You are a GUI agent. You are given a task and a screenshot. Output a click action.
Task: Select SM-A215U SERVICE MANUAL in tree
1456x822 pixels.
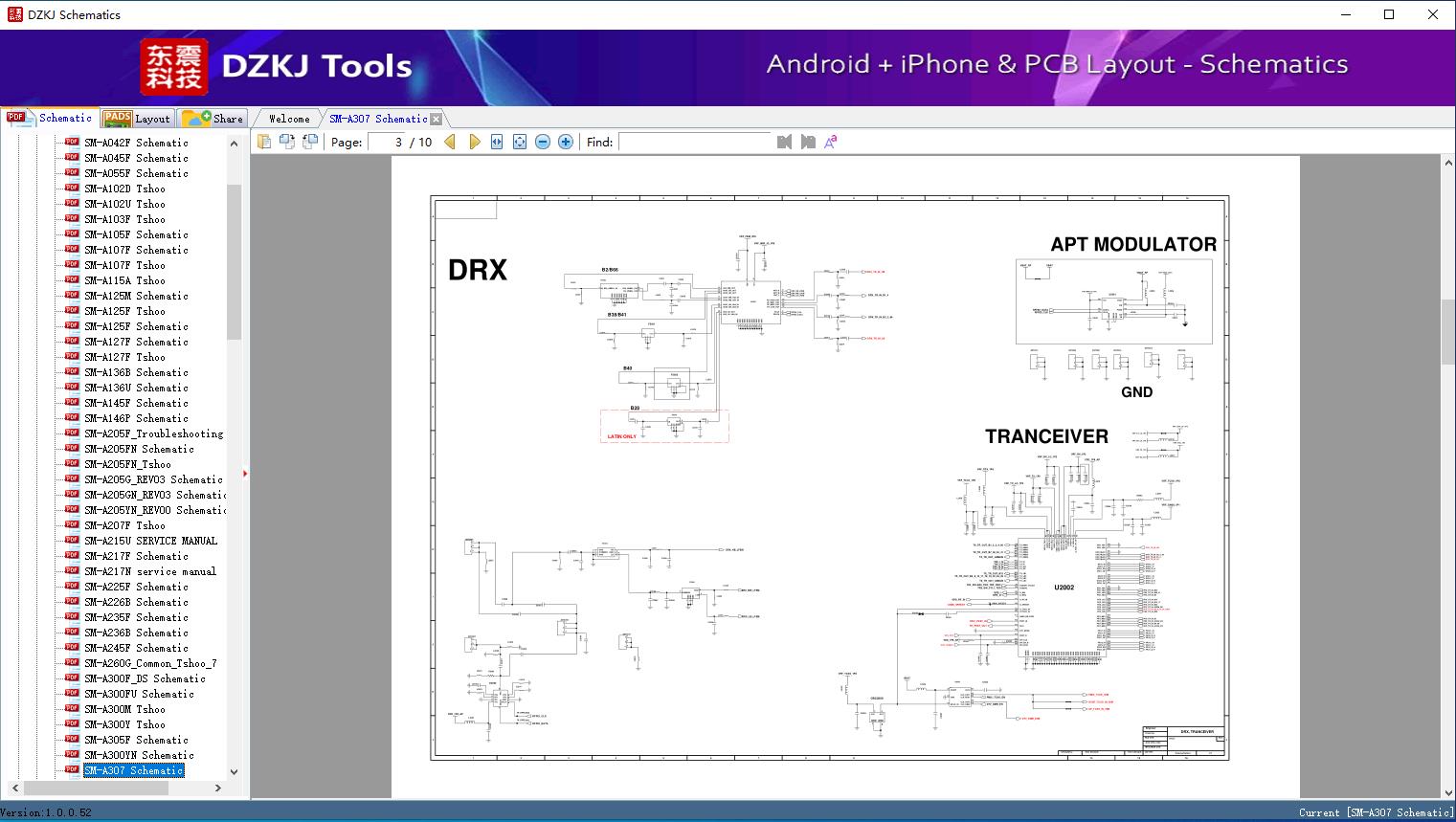[150, 541]
